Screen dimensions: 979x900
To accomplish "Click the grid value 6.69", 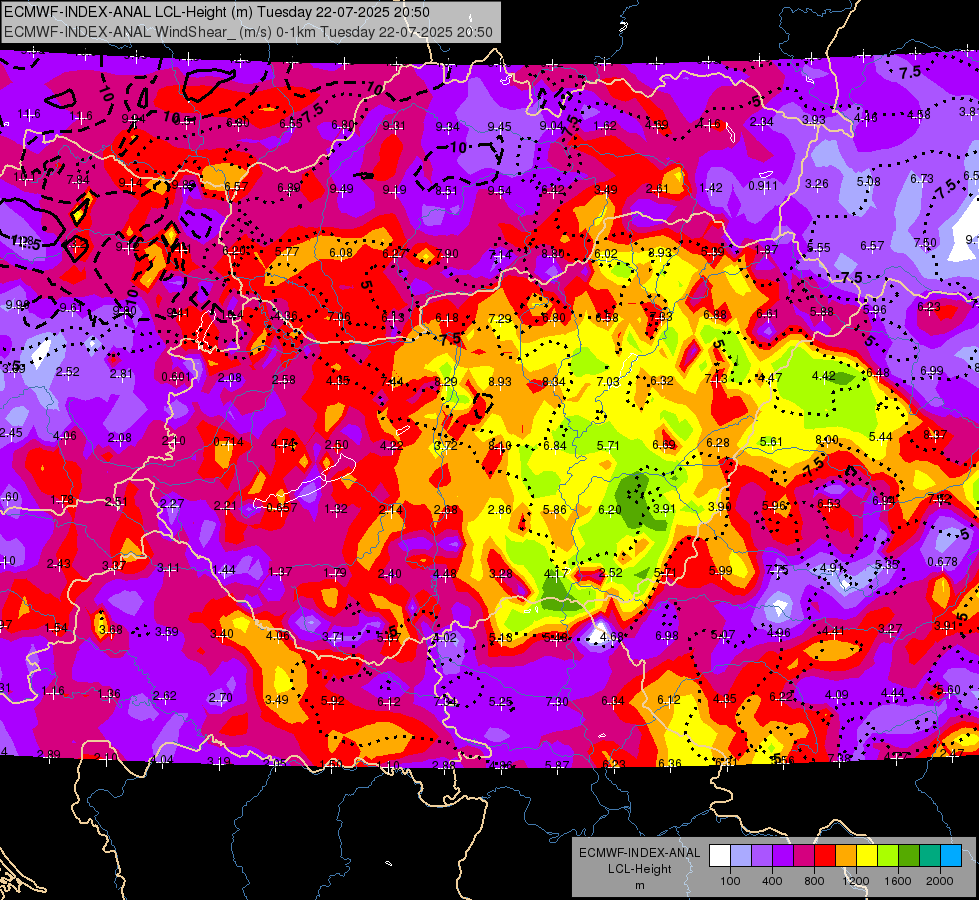I will click(x=664, y=444).
